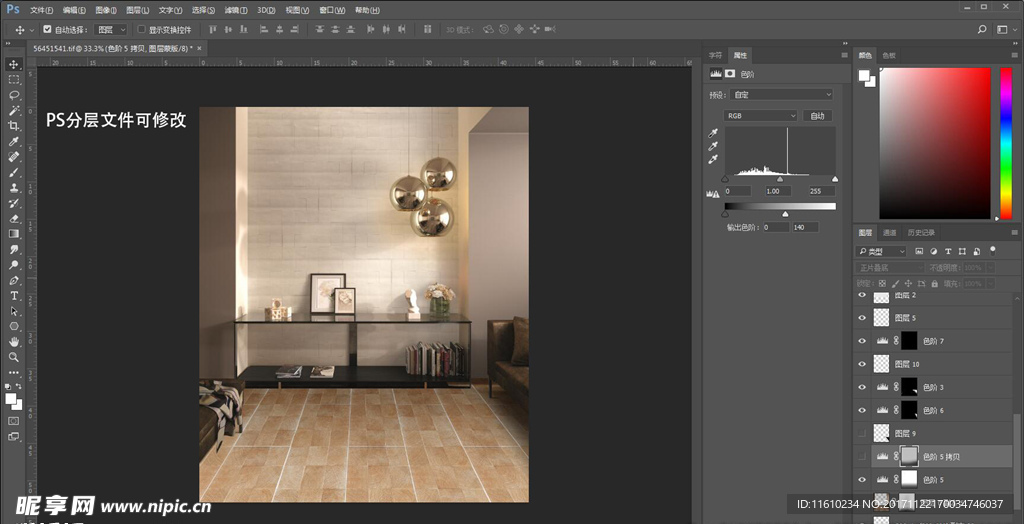Select the Crop tool
This screenshot has width=1024, height=524.
pyautogui.click(x=14, y=126)
